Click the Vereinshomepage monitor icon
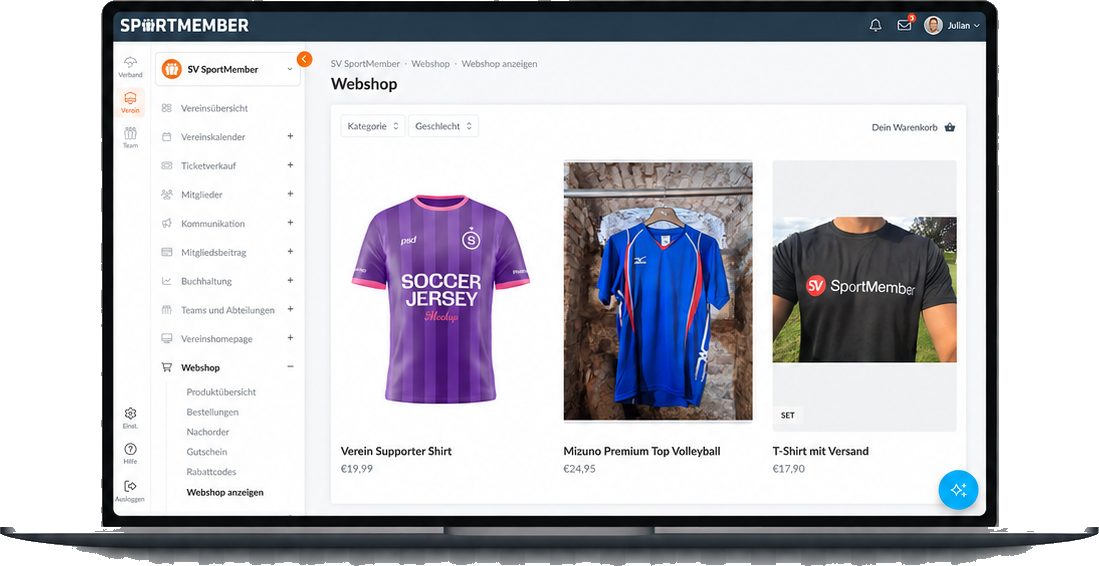The height and width of the screenshot is (566, 1099). click(x=167, y=338)
